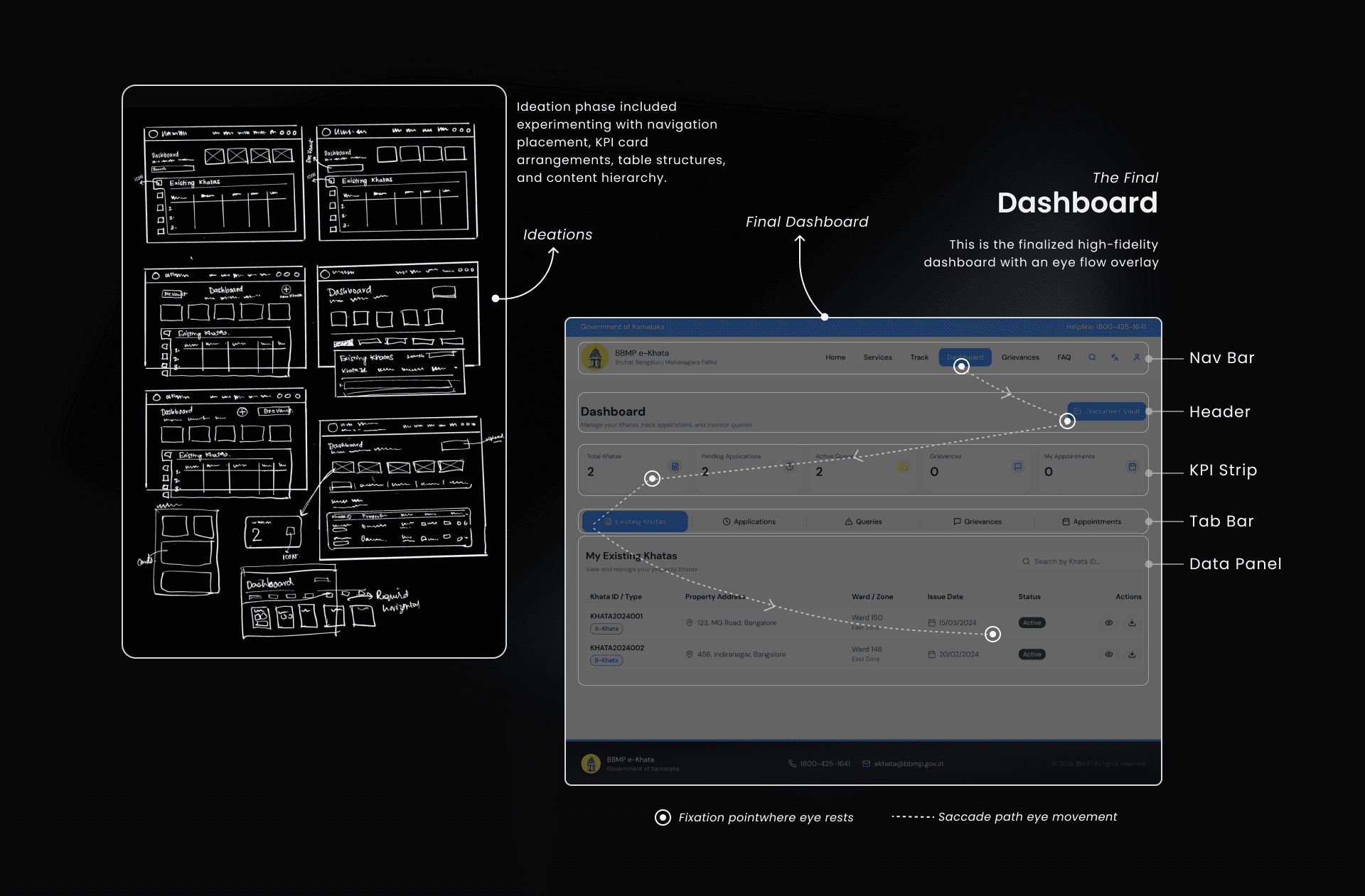View KHATA2024002 via the eye icon
Viewport: 1365px width, 896px height.
click(1108, 654)
